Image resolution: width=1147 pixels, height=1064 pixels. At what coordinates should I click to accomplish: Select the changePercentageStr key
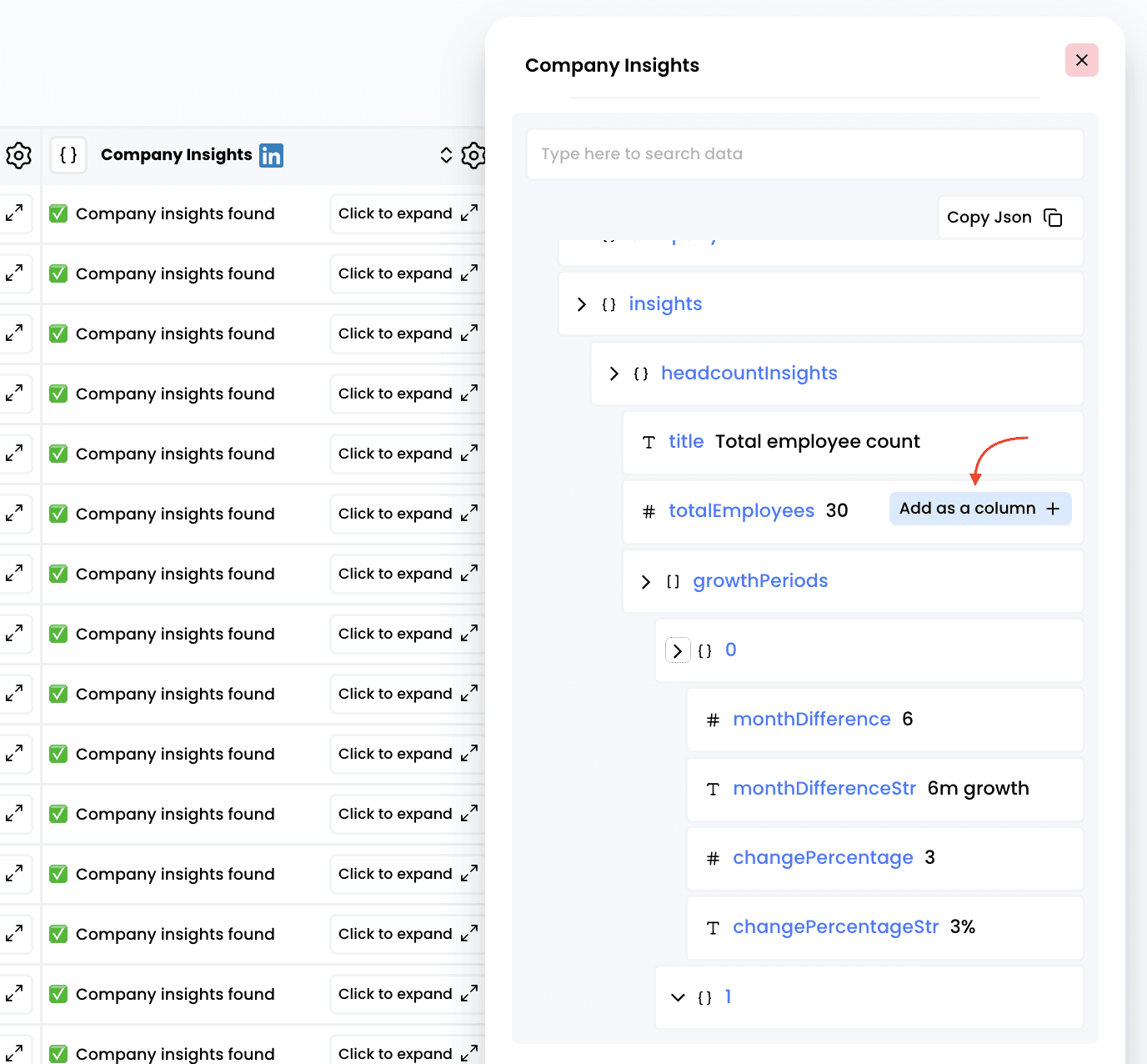[x=835, y=927]
